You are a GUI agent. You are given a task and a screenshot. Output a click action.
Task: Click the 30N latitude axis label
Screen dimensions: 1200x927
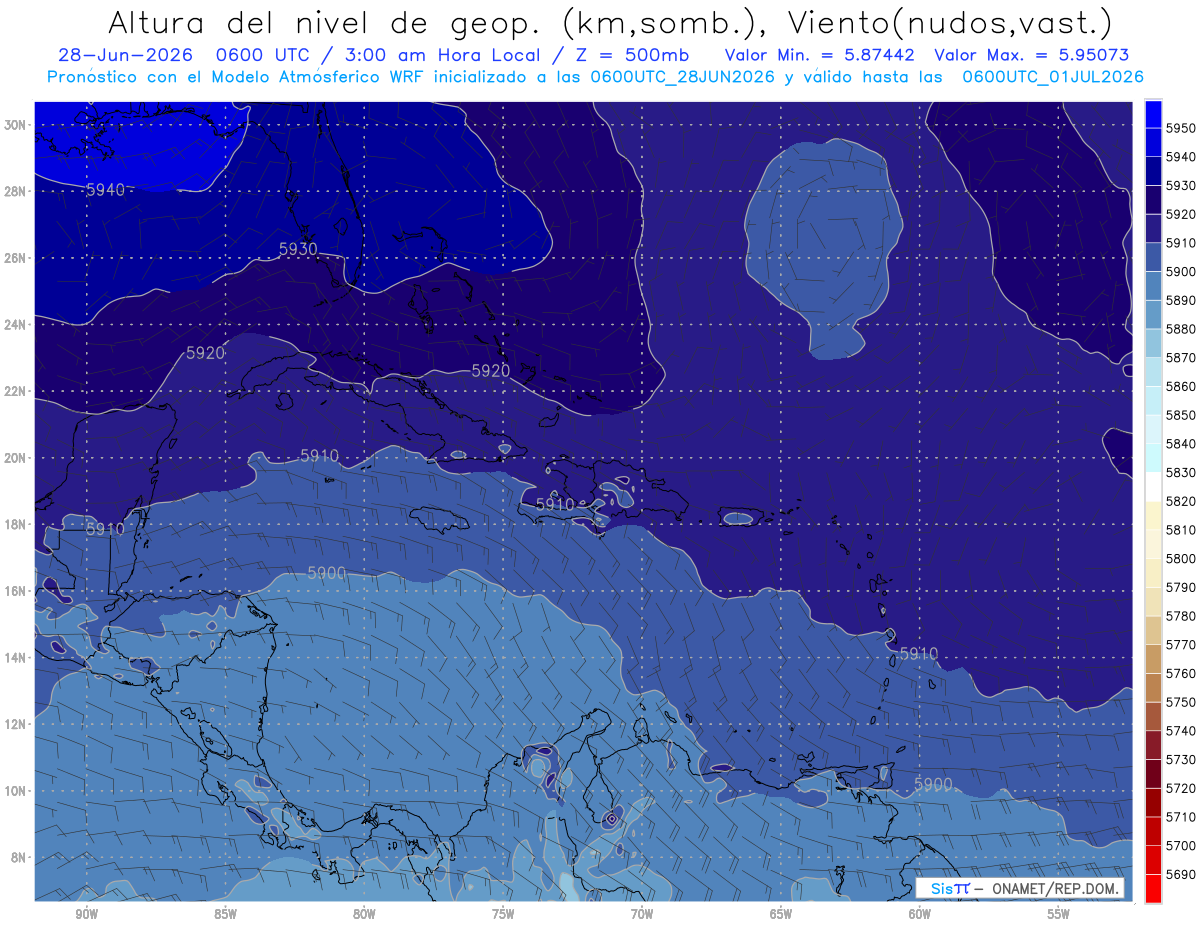[13, 125]
